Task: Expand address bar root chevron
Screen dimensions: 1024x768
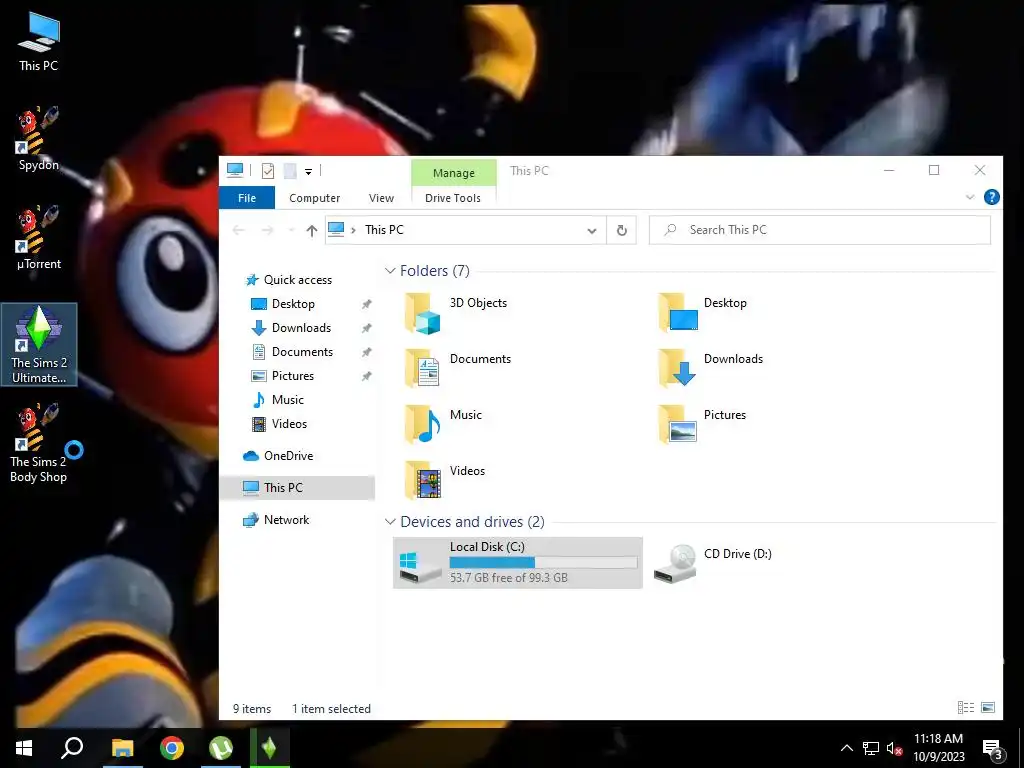Action: click(x=353, y=230)
